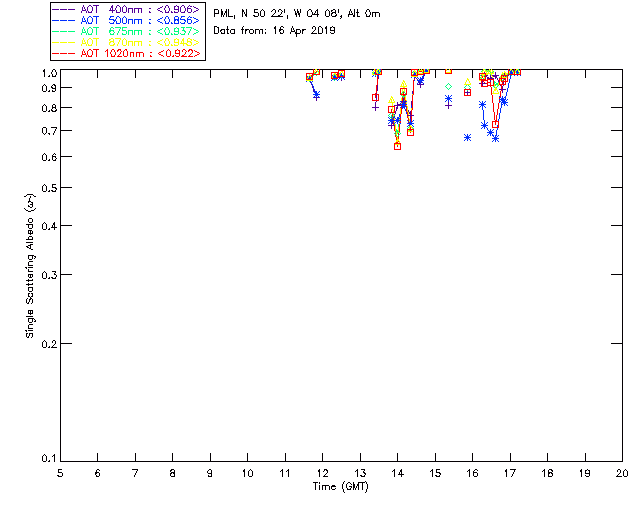Click the lowest red square marker near 14:00

tap(397, 146)
